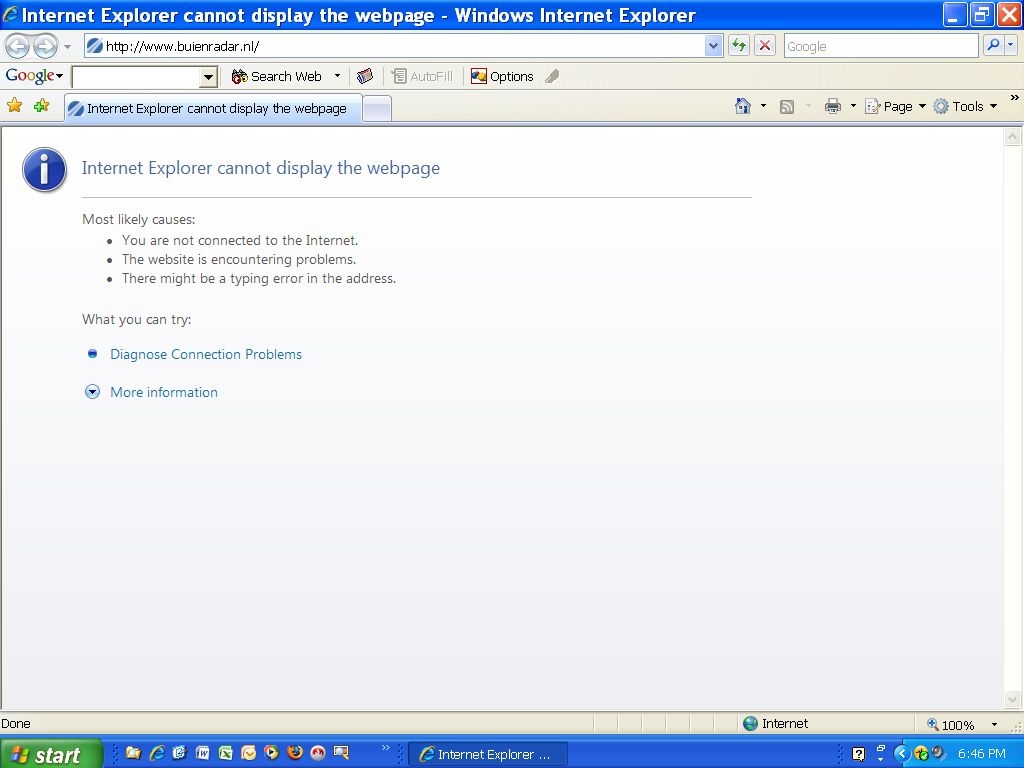The image size is (1024, 768).
Task: Click the Print icon
Action: click(x=833, y=106)
